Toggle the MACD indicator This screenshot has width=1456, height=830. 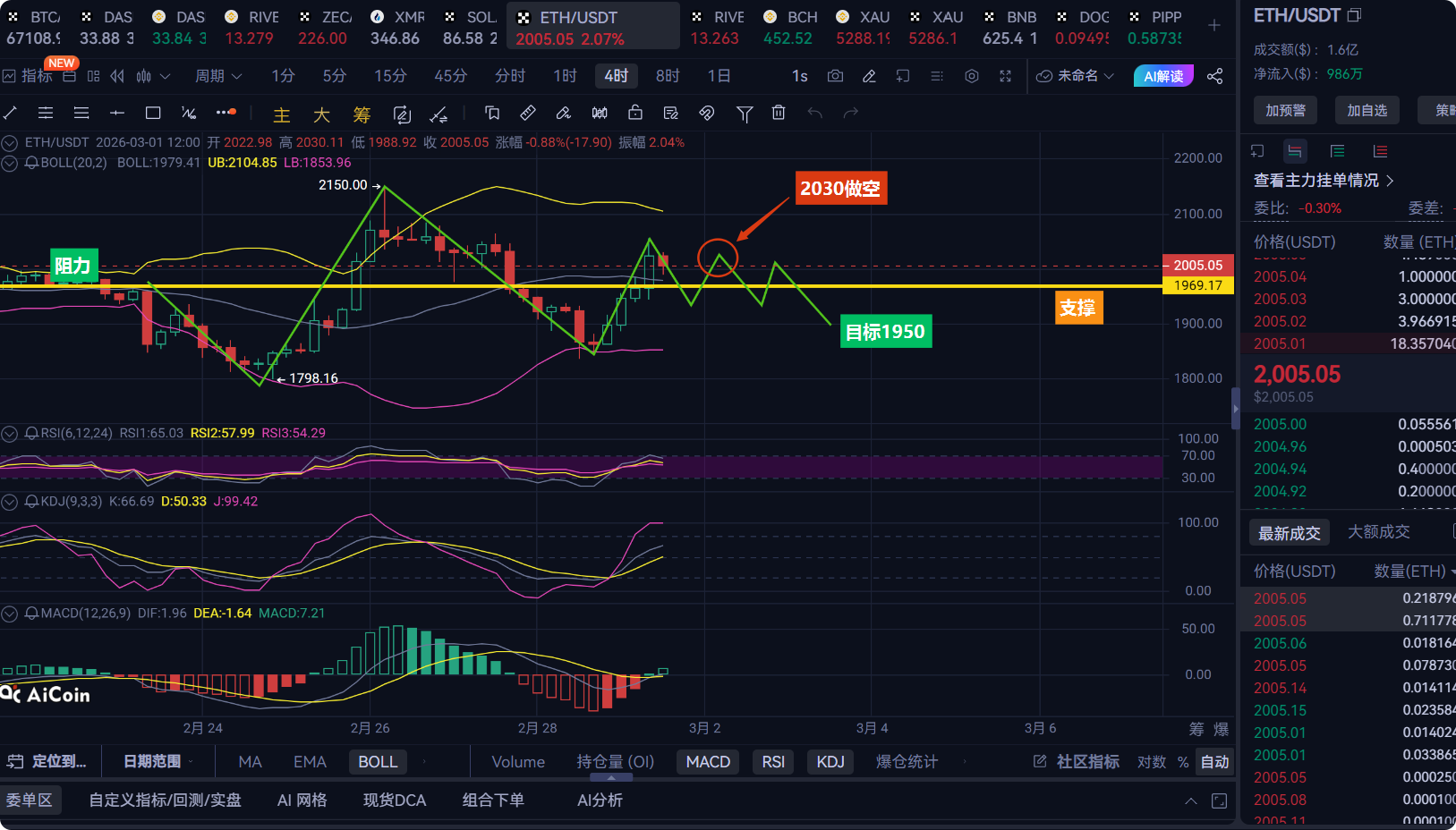708,762
